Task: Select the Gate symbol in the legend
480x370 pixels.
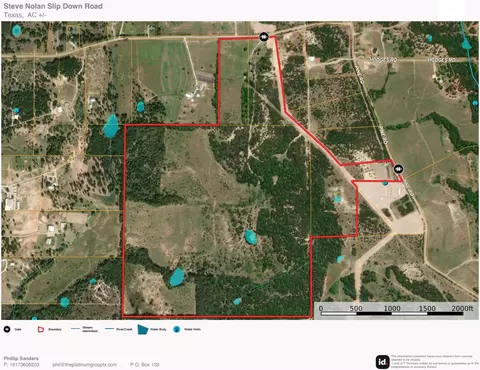Action: pyautogui.click(x=7, y=329)
